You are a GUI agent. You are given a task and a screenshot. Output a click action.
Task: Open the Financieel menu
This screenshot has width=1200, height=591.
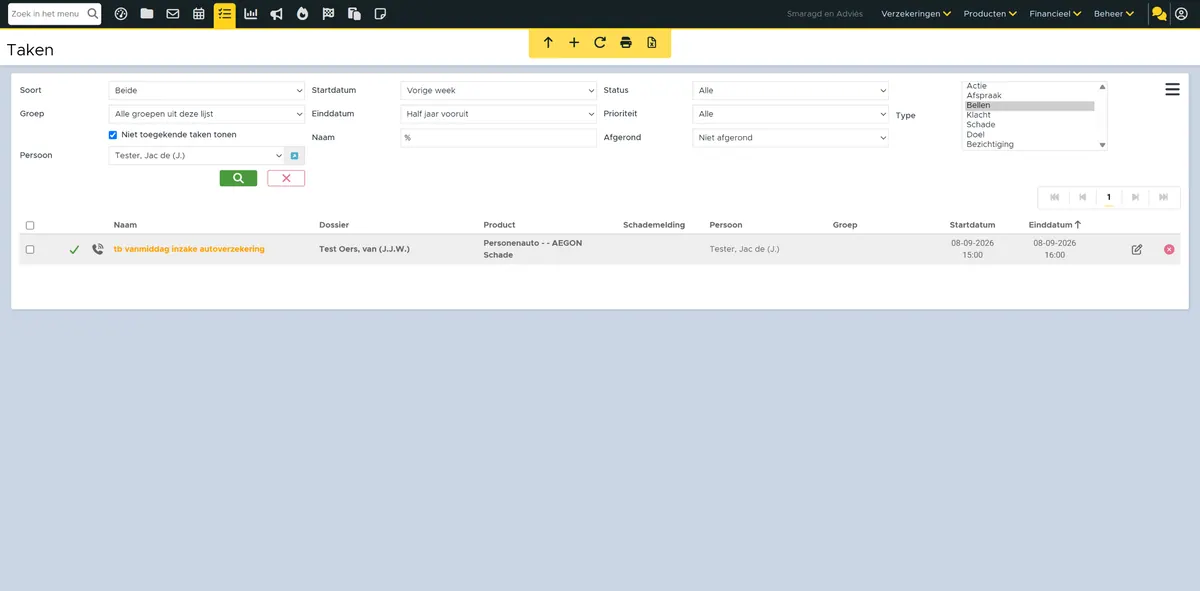1056,14
